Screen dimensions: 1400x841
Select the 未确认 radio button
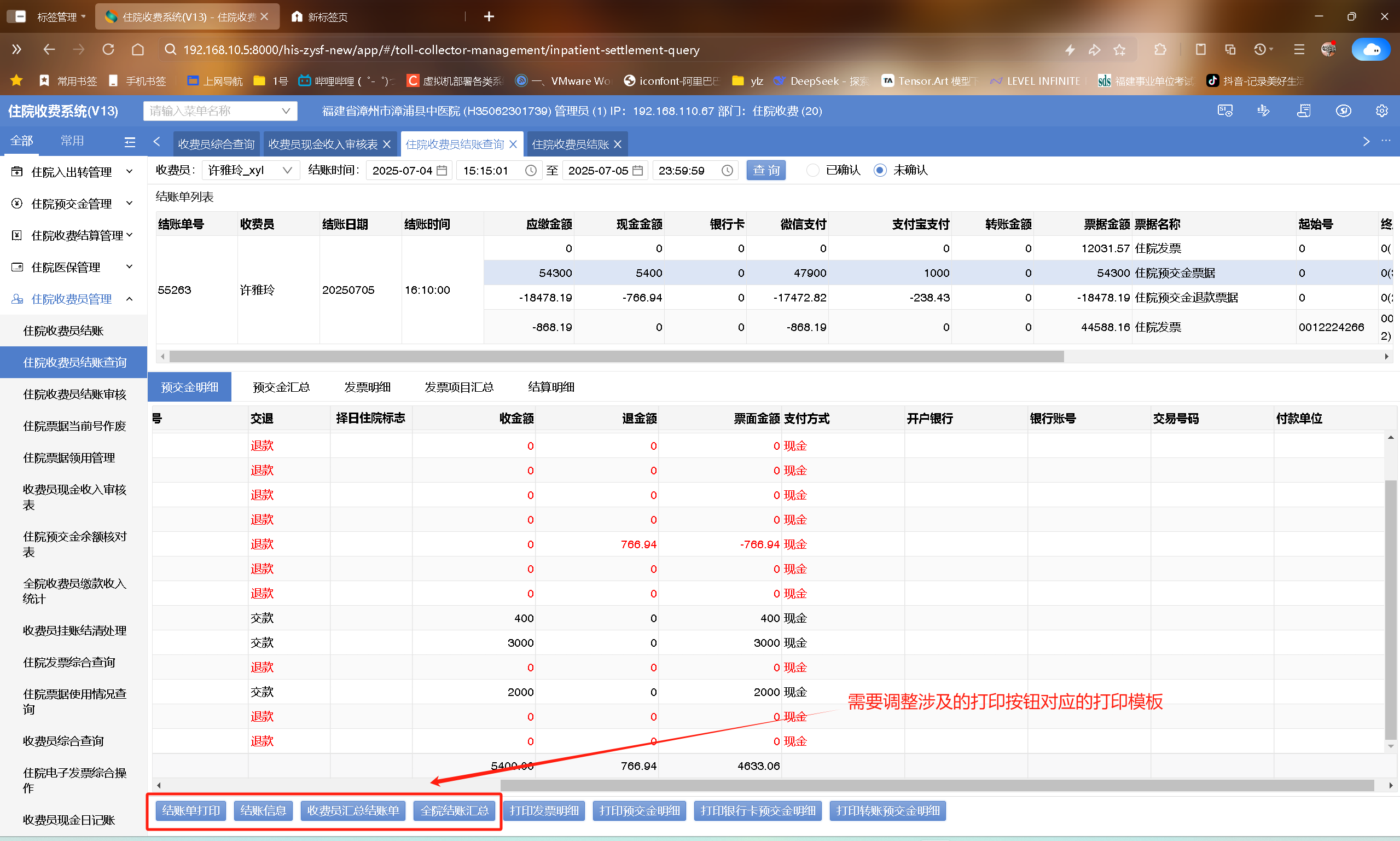point(880,171)
